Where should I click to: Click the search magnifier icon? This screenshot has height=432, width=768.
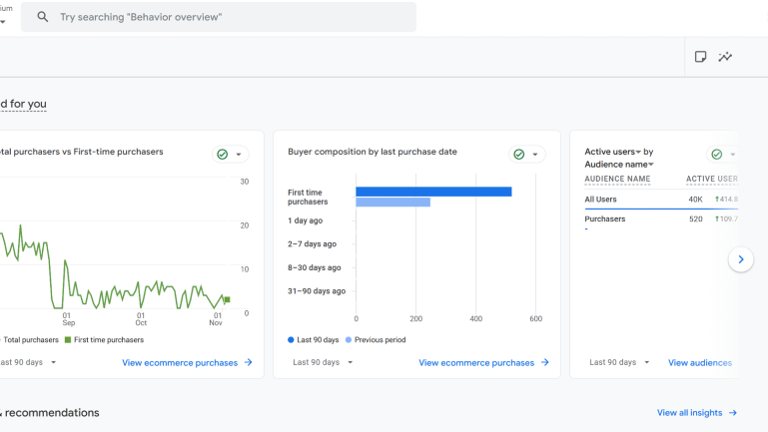tap(43, 17)
